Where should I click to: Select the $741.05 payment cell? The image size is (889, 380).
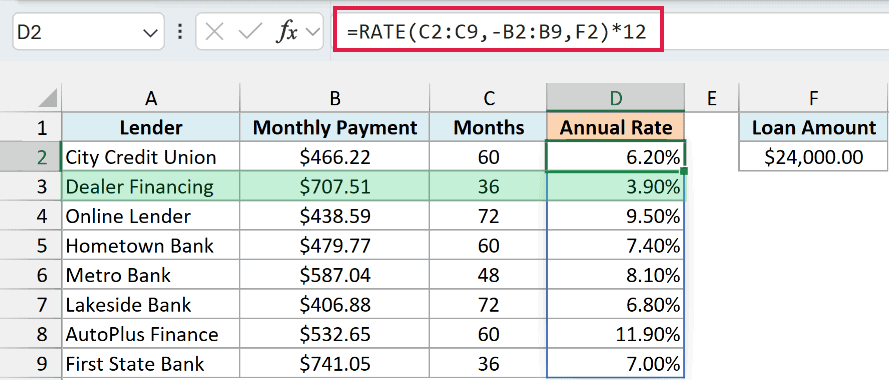tap(335, 364)
